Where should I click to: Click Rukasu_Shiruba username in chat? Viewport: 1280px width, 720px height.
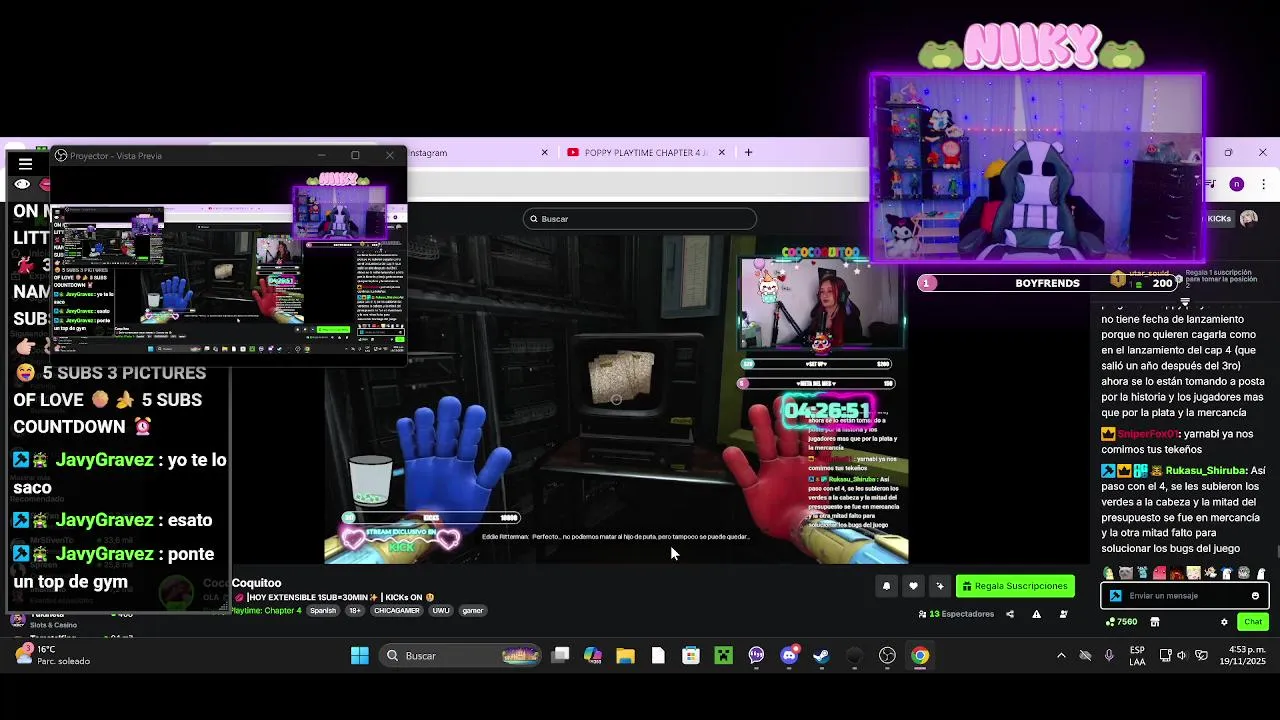pos(1205,471)
